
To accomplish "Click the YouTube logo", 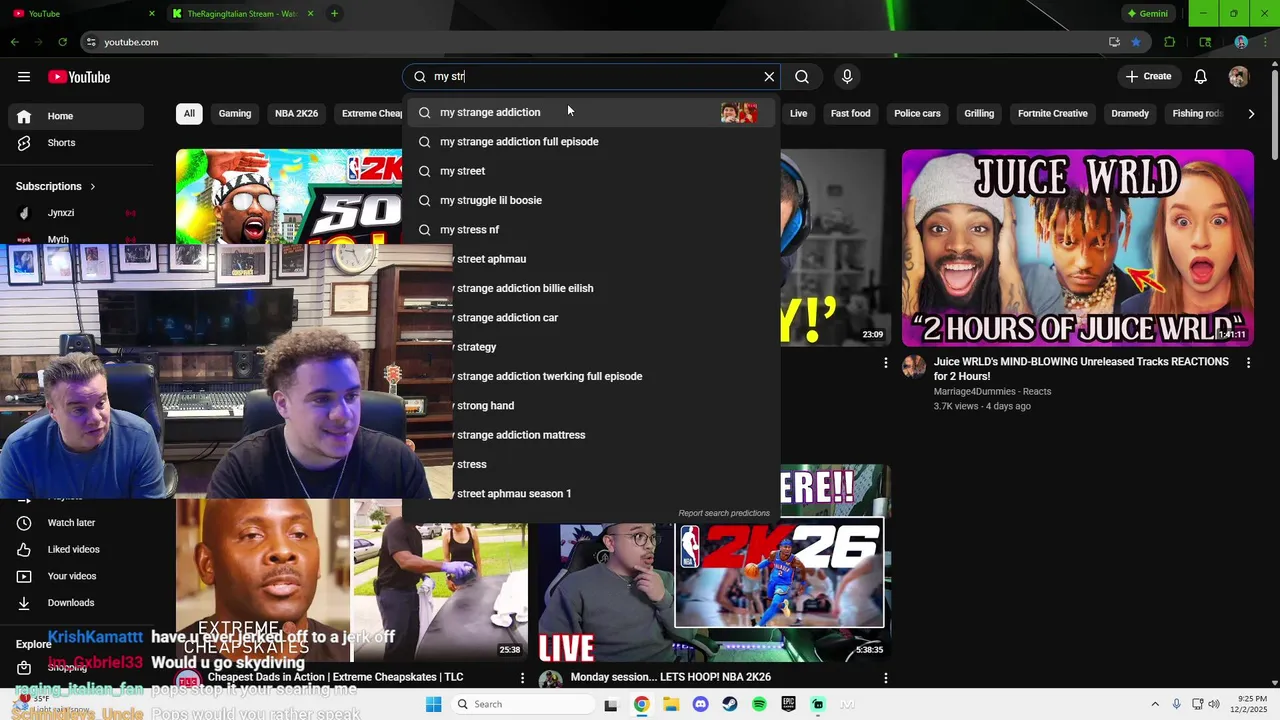I will pyautogui.click(x=79, y=77).
